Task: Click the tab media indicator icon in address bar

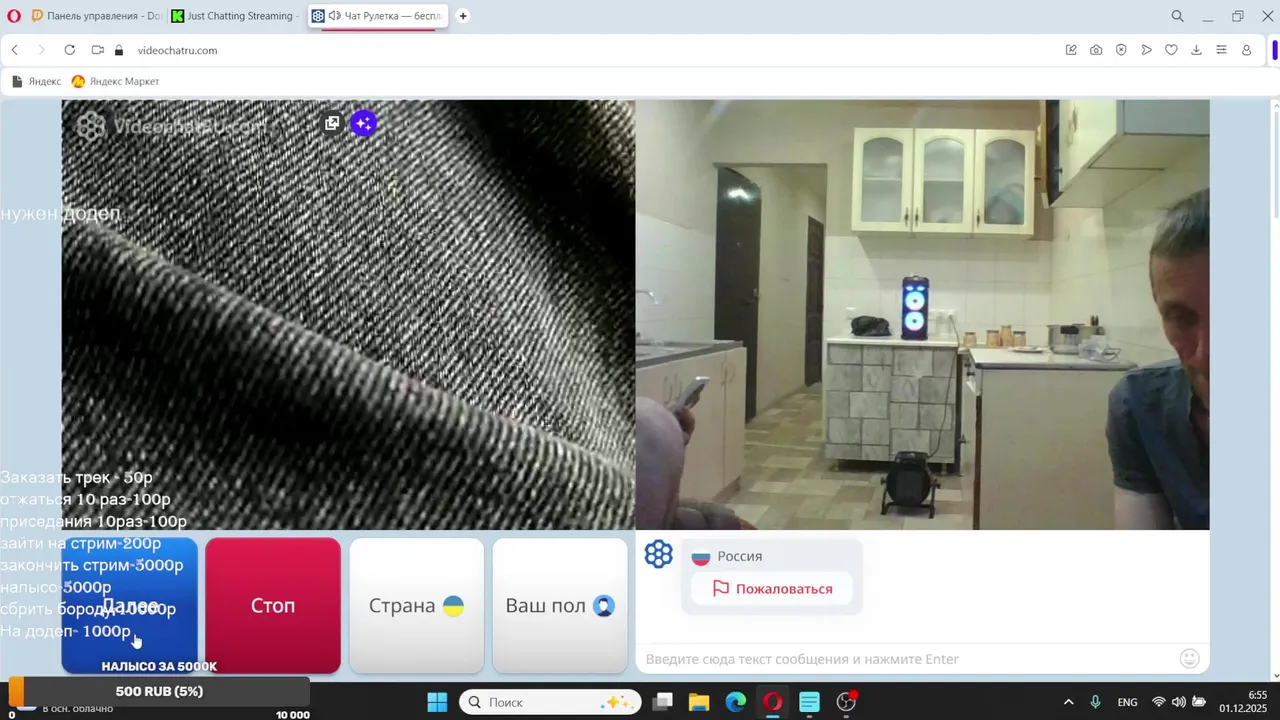Action: click(x=97, y=50)
